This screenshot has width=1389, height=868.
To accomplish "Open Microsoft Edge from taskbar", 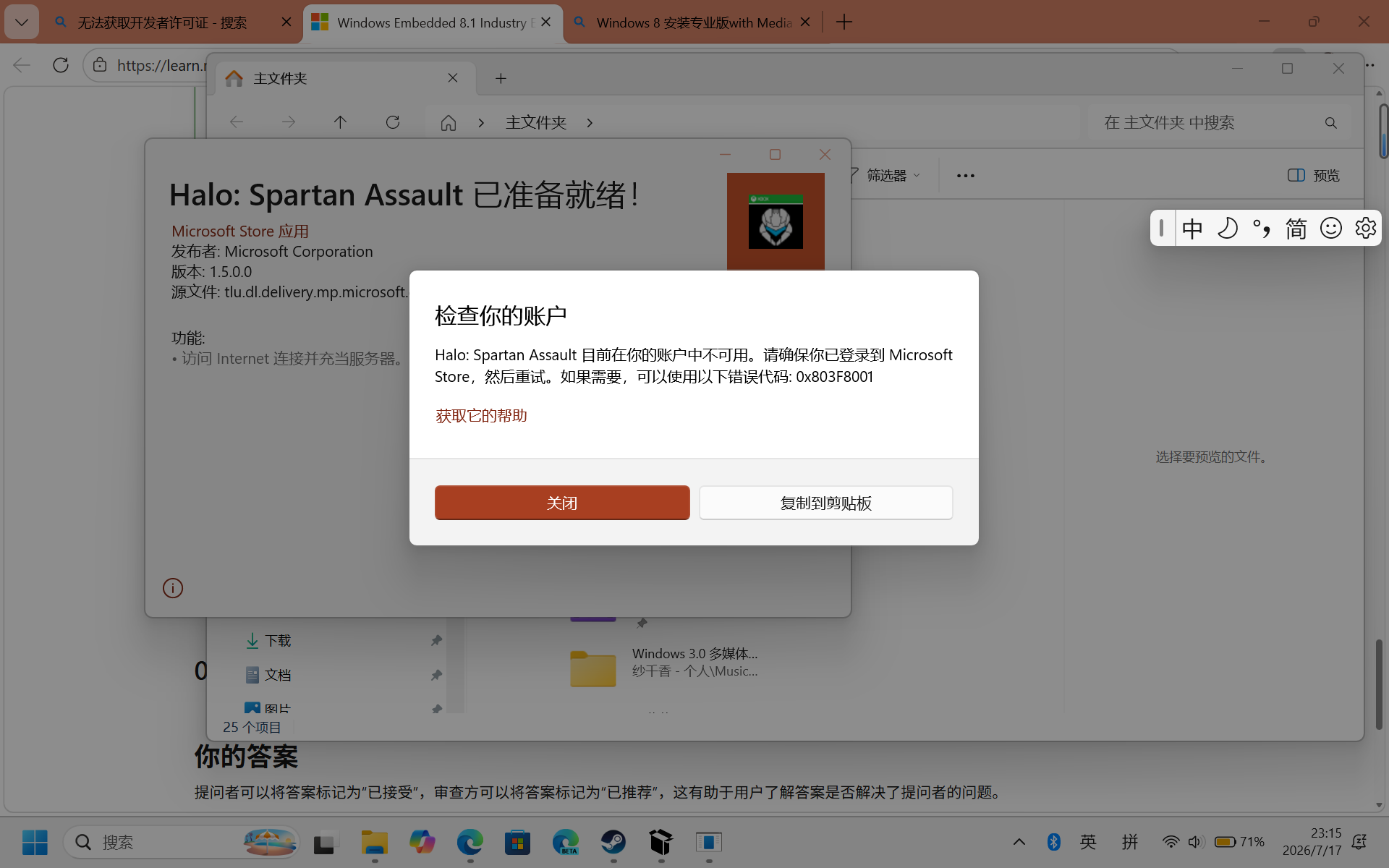I will (470, 842).
